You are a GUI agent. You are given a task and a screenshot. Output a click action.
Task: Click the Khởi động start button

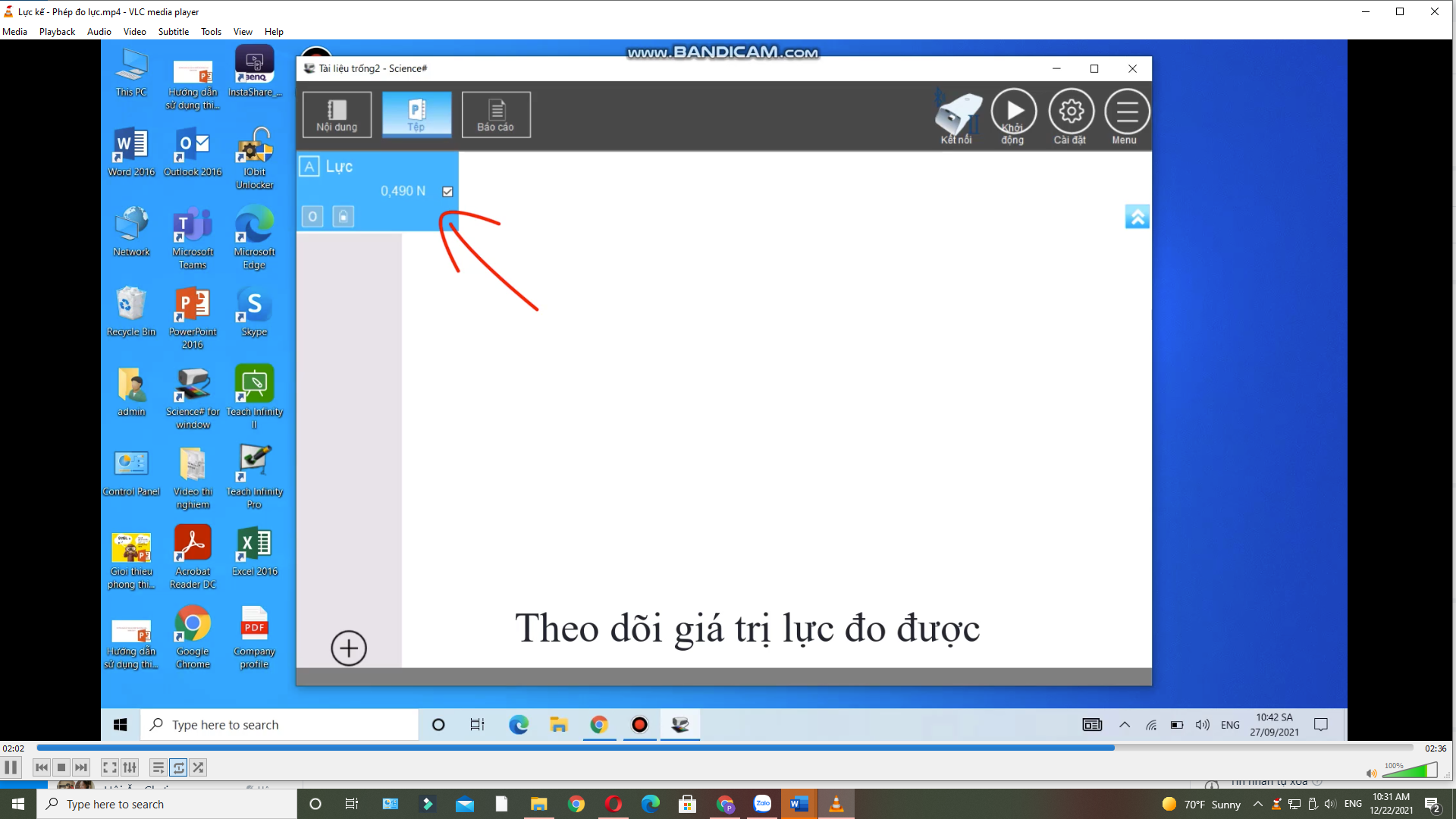pos(1013,116)
